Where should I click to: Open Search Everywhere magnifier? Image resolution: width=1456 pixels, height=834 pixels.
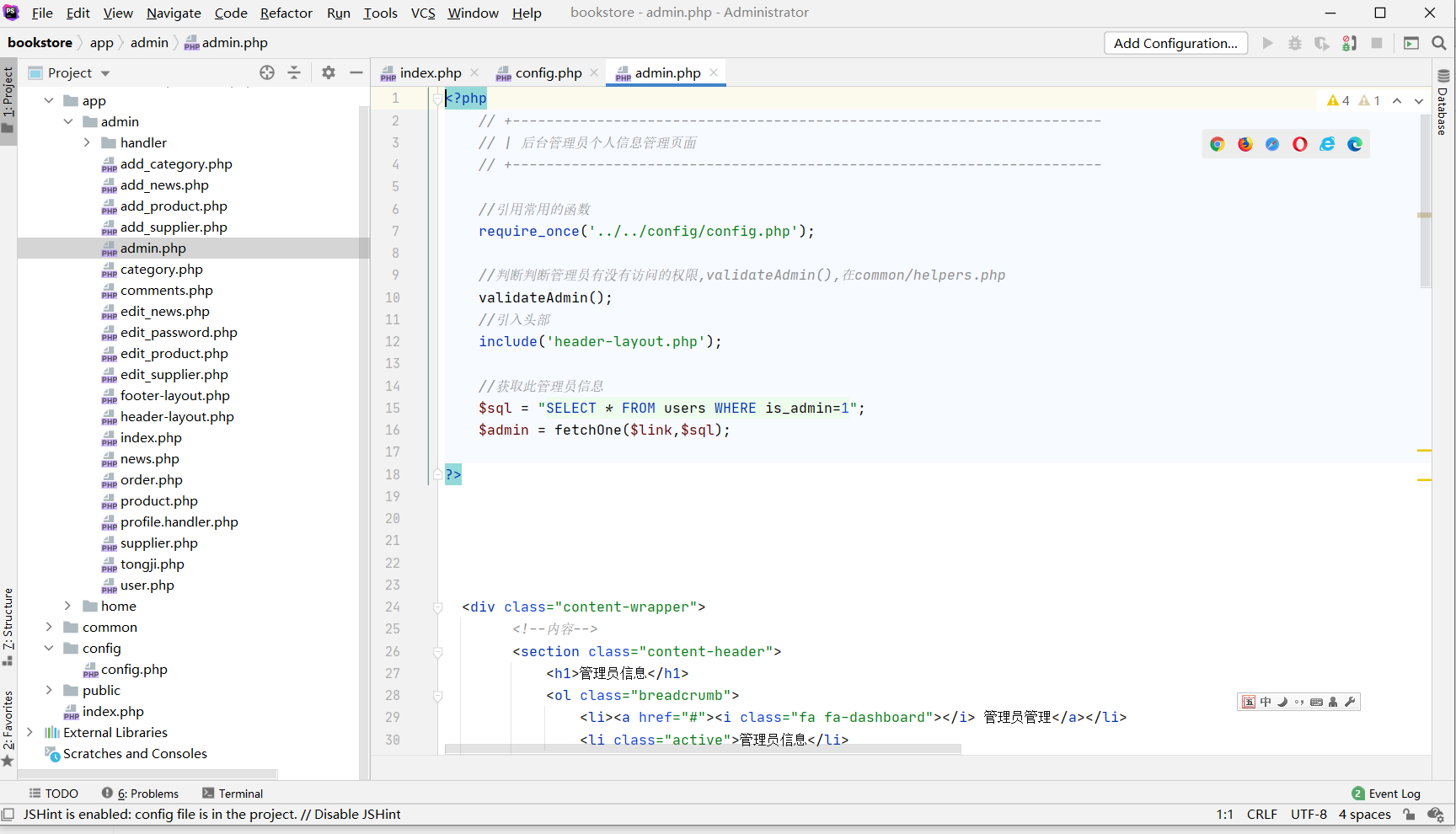[1439, 43]
